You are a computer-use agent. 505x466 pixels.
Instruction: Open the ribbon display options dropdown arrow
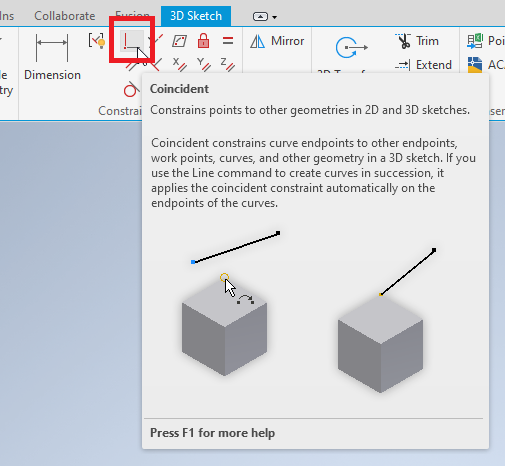(274, 17)
